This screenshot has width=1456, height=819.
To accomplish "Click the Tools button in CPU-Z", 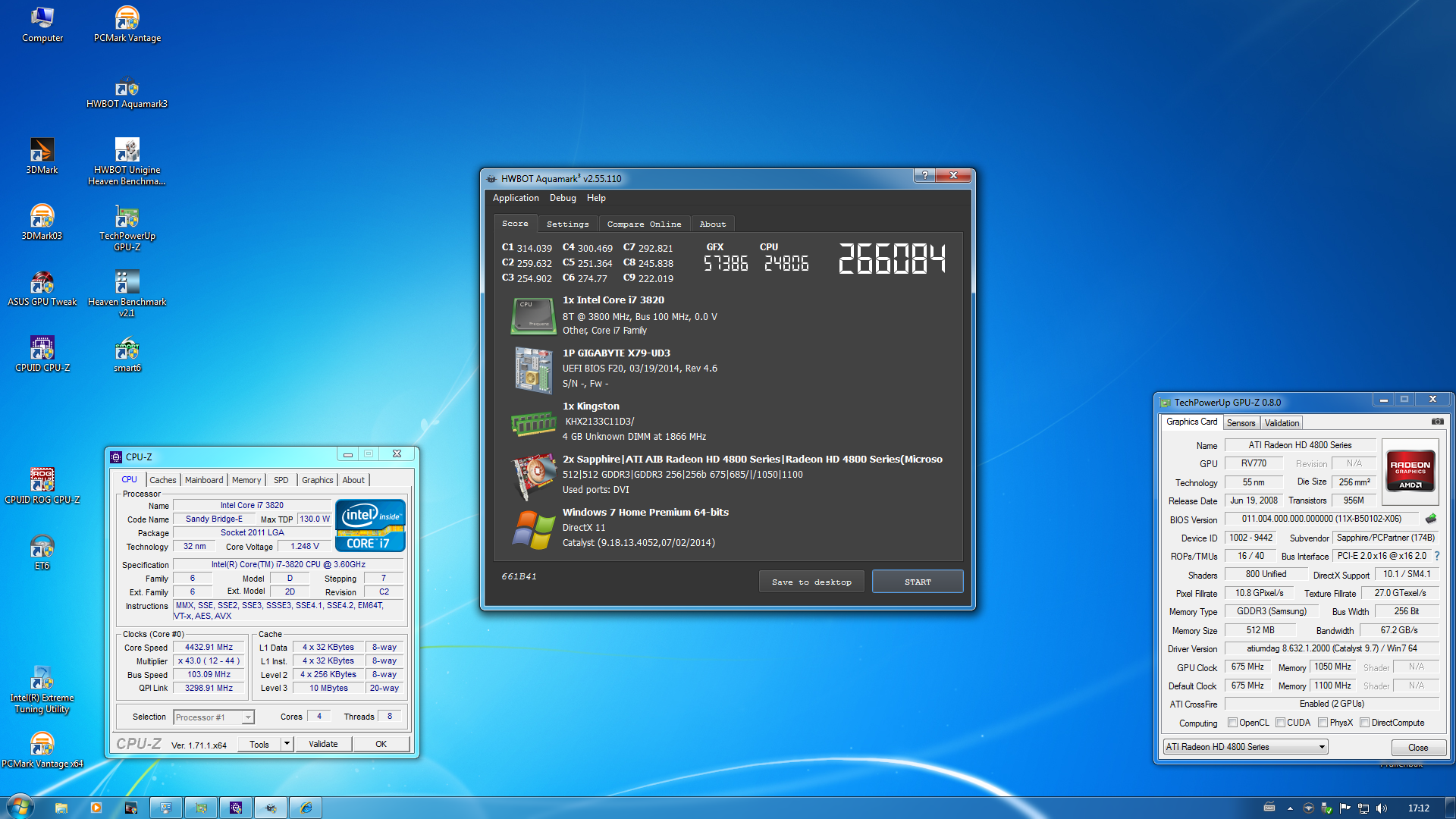I will (x=259, y=744).
